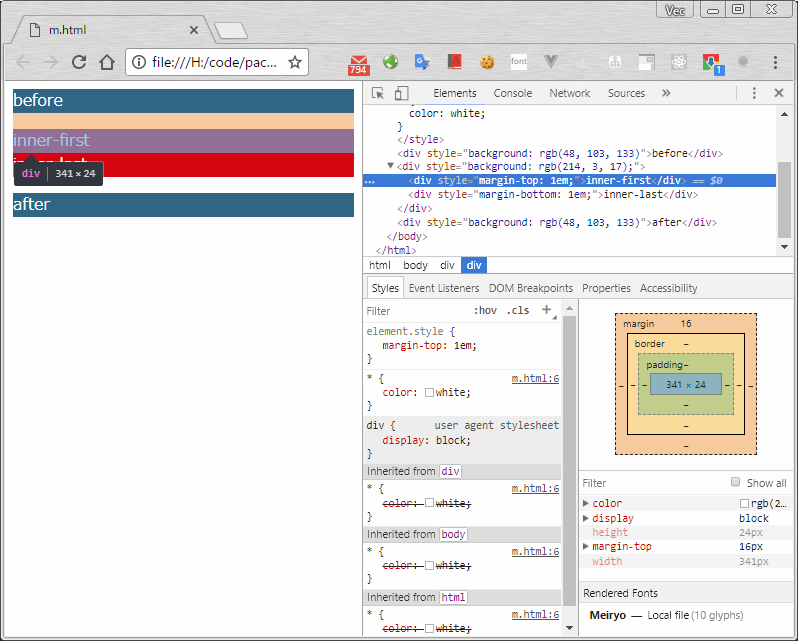798x641 pixels.
Task: Open the font extension icon
Action: (x=519, y=62)
